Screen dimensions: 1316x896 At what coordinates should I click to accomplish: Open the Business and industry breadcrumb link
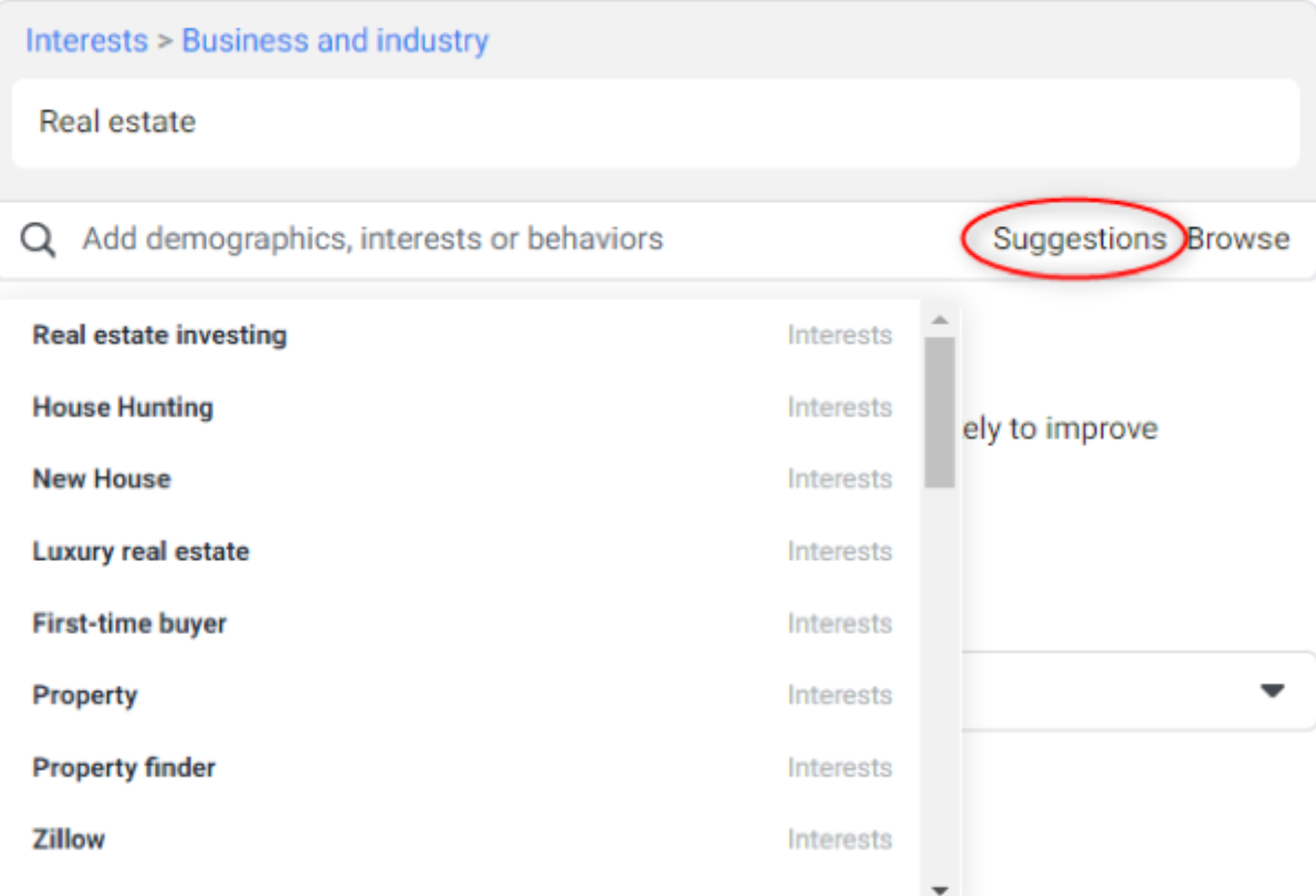(x=335, y=41)
